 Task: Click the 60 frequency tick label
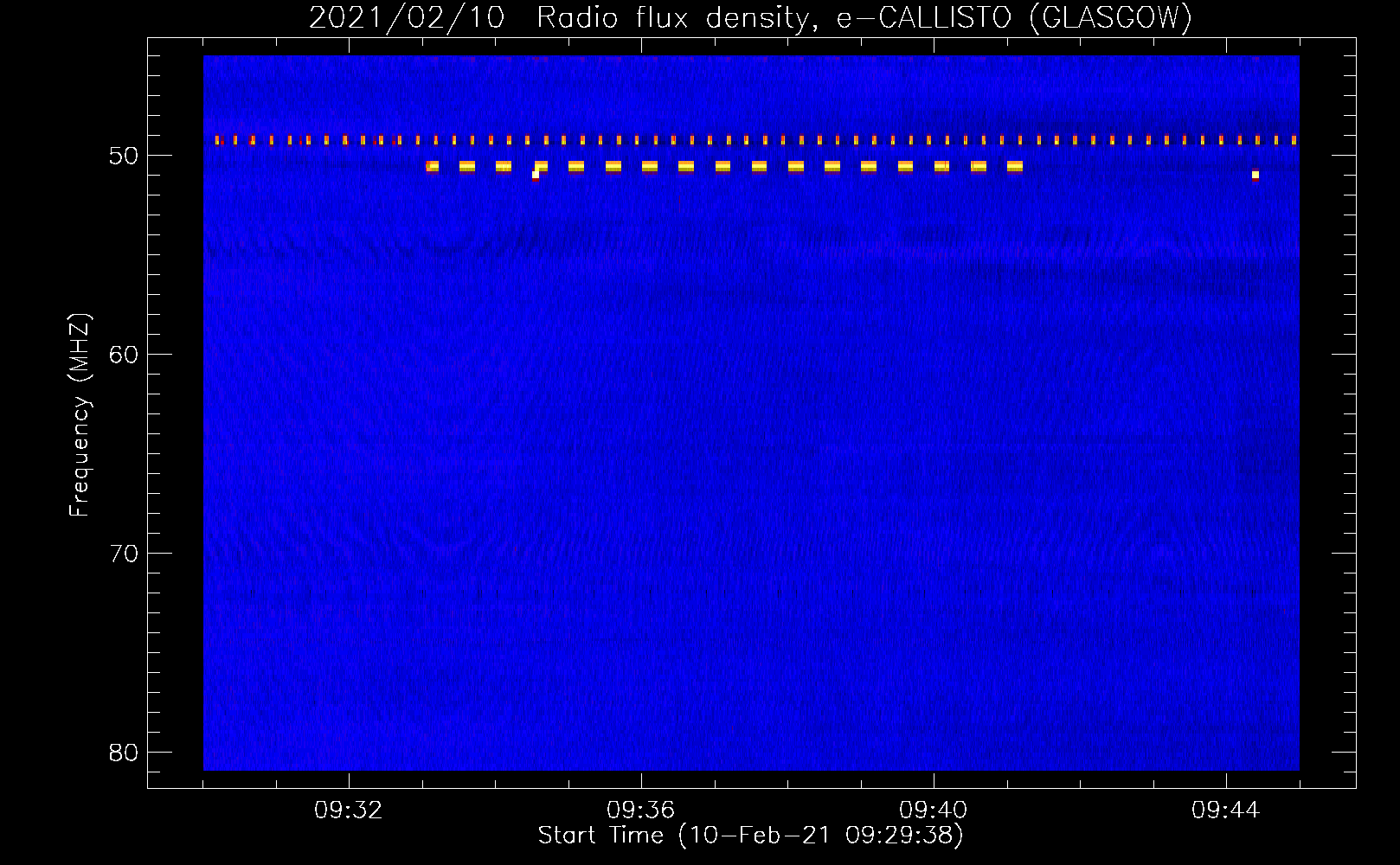pyautogui.click(x=124, y=355)
